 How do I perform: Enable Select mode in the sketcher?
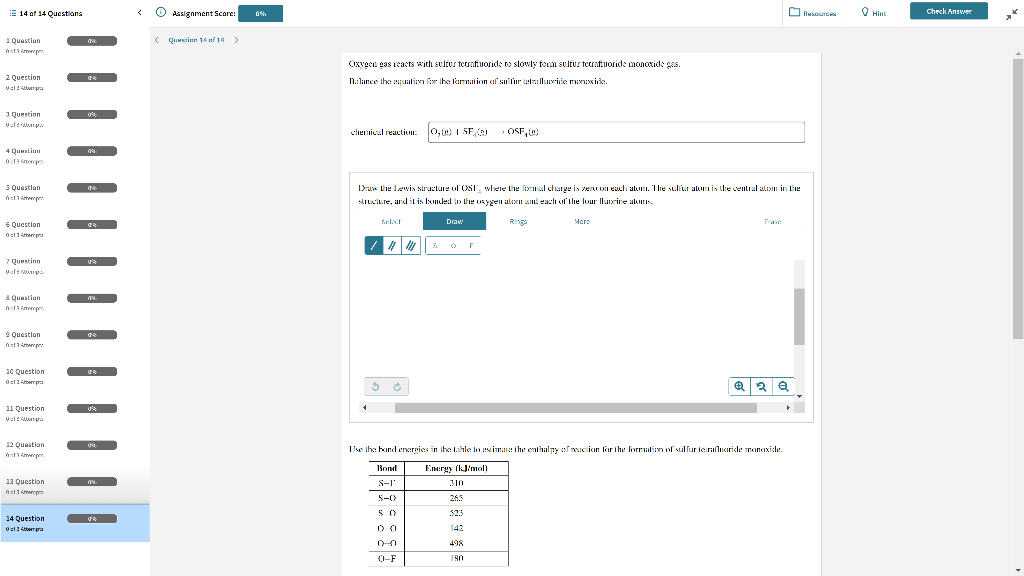coord(390,221)
